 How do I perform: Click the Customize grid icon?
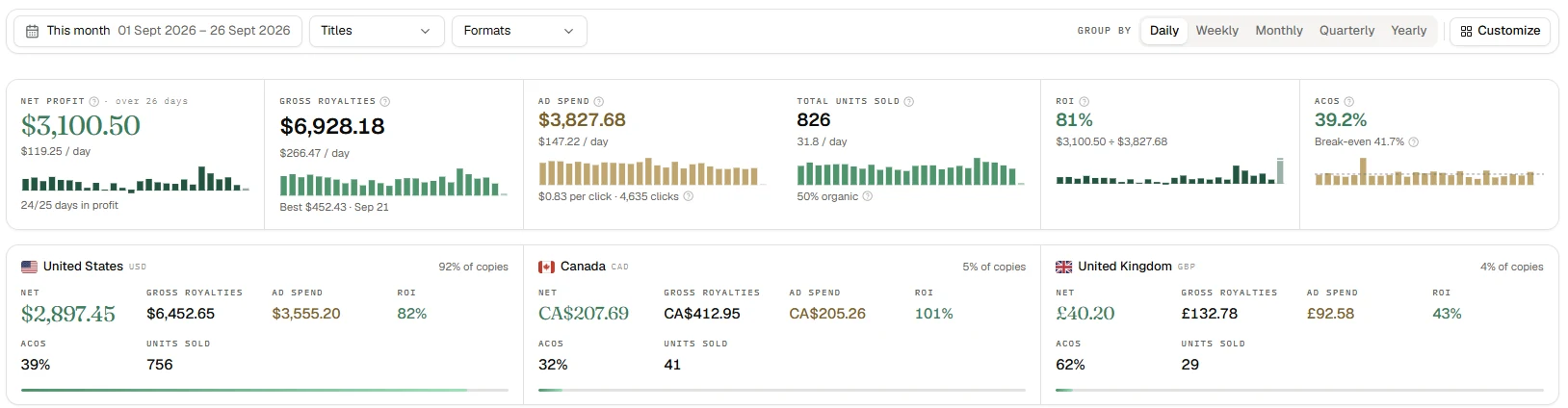click(x=1466, y=31)
